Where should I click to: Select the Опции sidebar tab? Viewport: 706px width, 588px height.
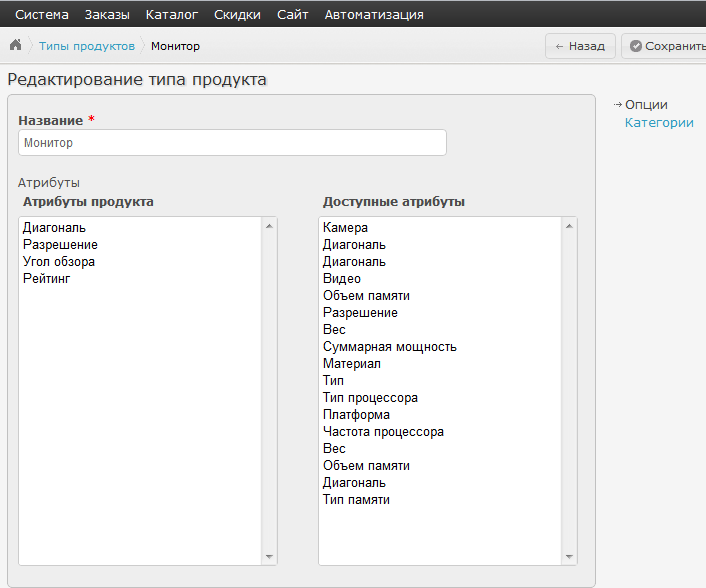646,104
